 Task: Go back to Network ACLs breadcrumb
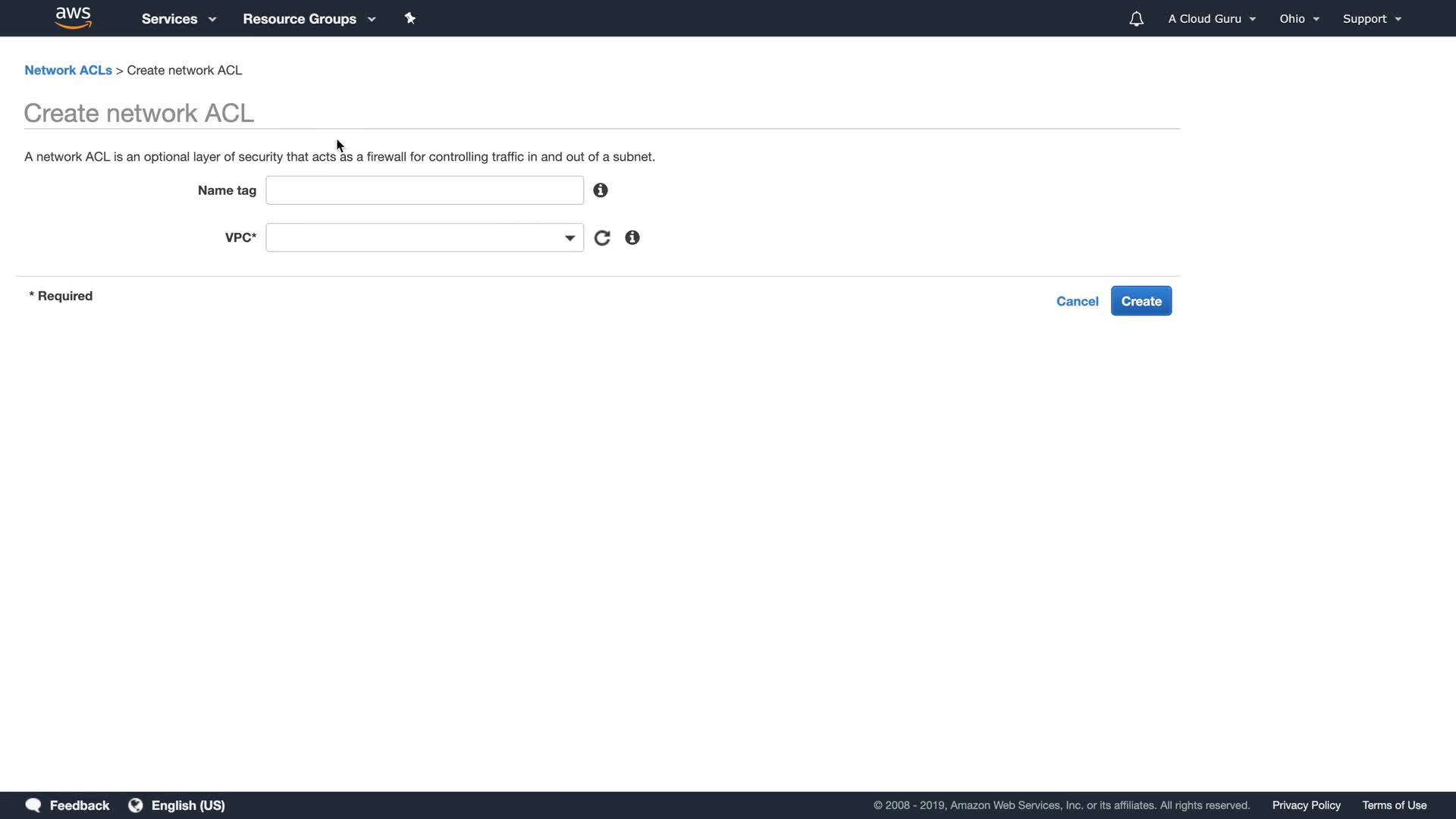(x=67, y=71)
